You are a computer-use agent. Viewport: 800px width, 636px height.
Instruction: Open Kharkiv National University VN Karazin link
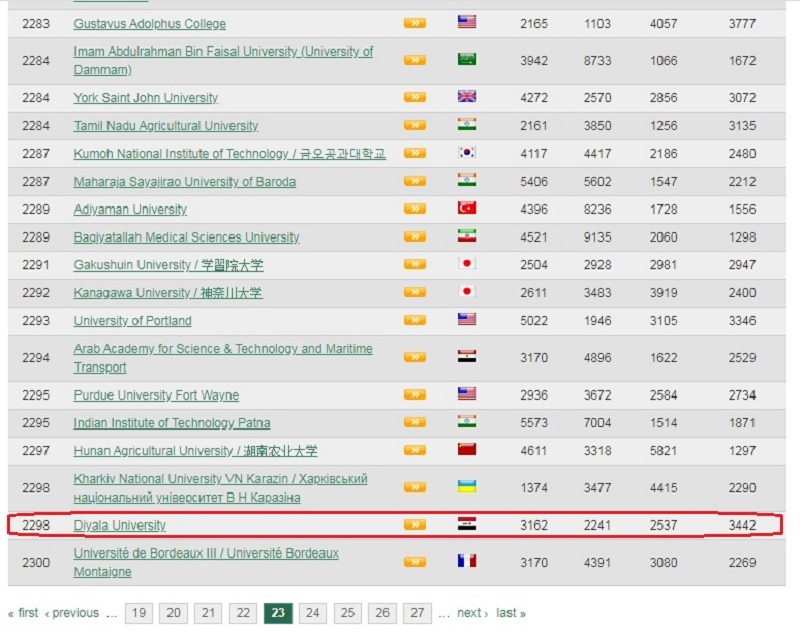coord(220,488)
